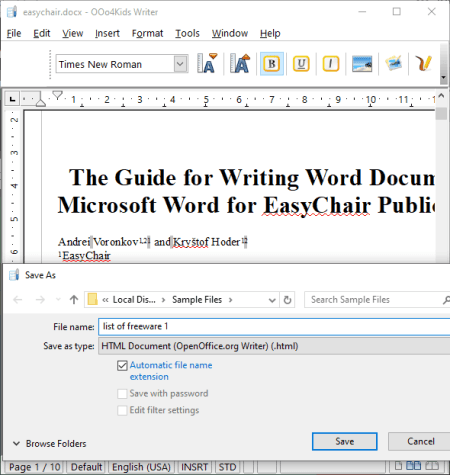This screenshot has width=450, height=475.
Task: Open the Window menu
Action: pyautogui.click(x=230, y=33)
